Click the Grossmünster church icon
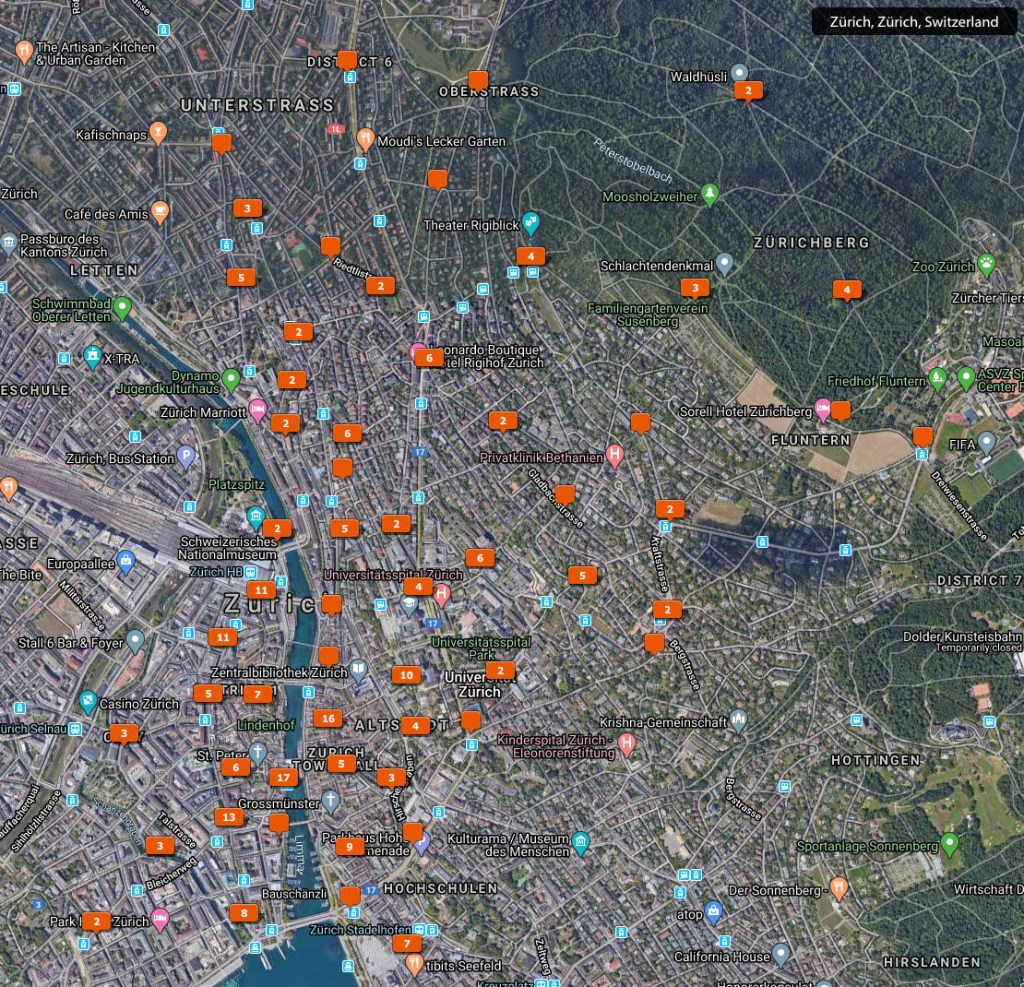The width and height of the screenshot is (1024, 987). [330, 802]
